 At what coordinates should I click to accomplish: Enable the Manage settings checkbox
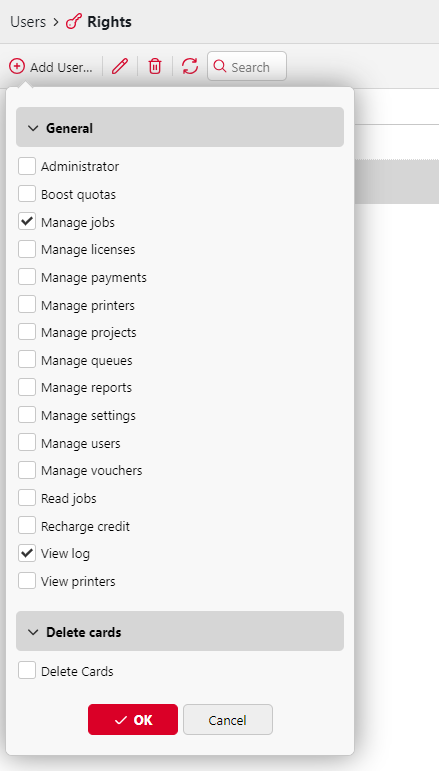tap(27, 415)
